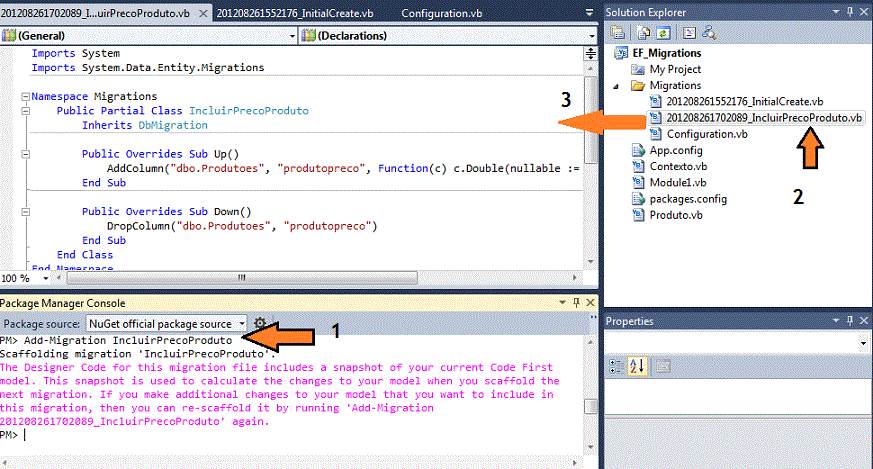The height and width of the screenshot is (469, 873).
Task: Pin the Solution Explorer panel
Action: [850, 12]
